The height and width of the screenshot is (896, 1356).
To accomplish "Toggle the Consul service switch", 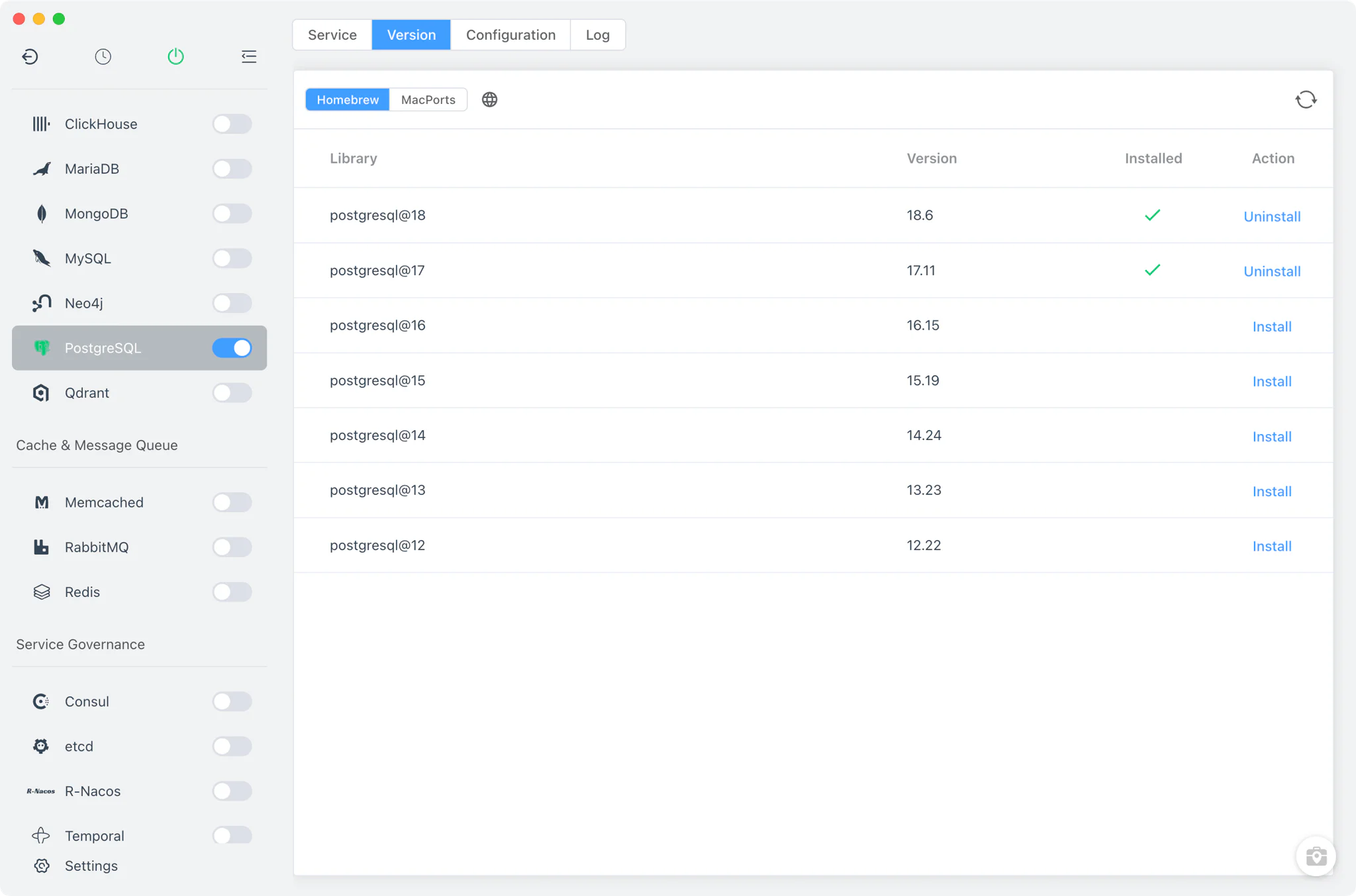I will point(232,701).
